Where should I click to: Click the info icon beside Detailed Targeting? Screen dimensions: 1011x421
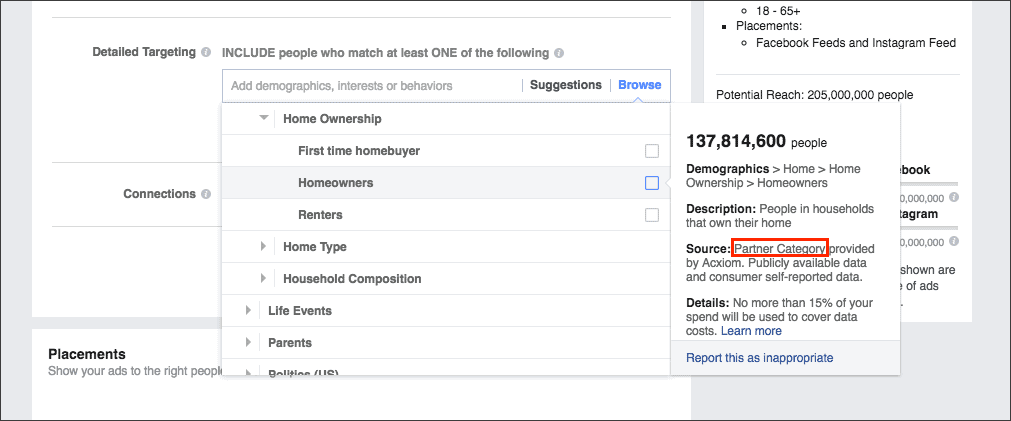pos(206,52)
